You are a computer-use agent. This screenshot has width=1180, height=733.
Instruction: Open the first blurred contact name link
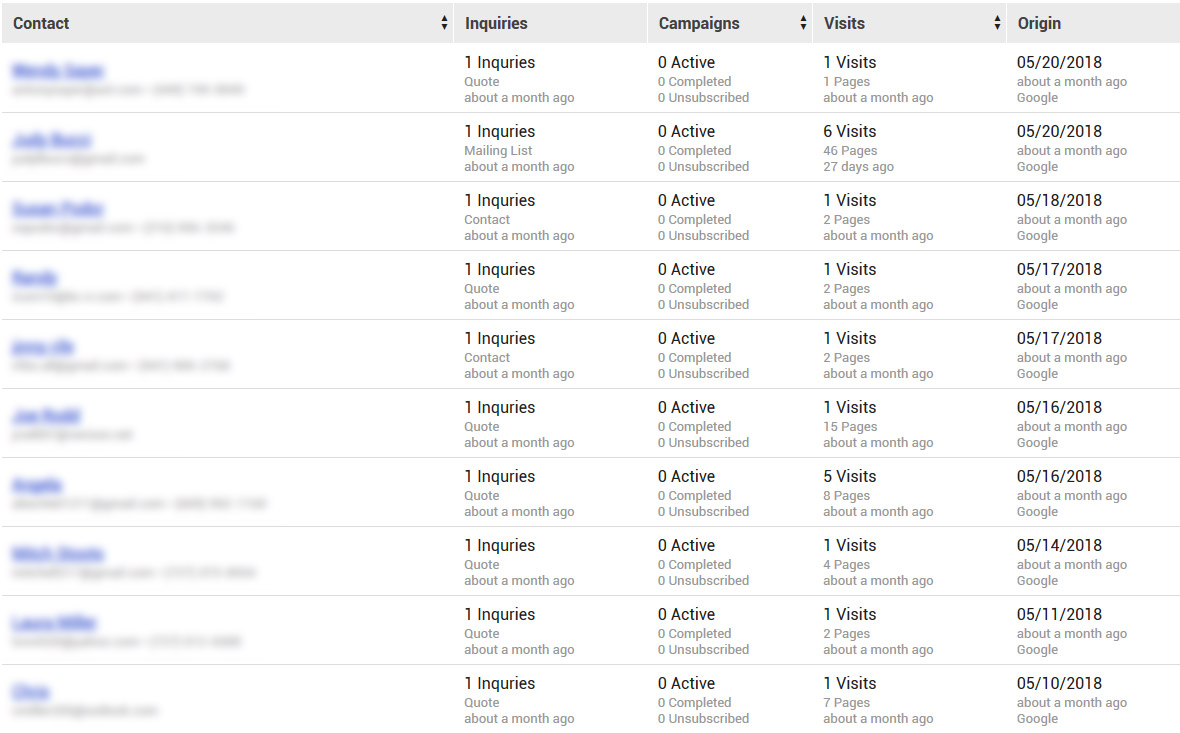coord(58,71)
